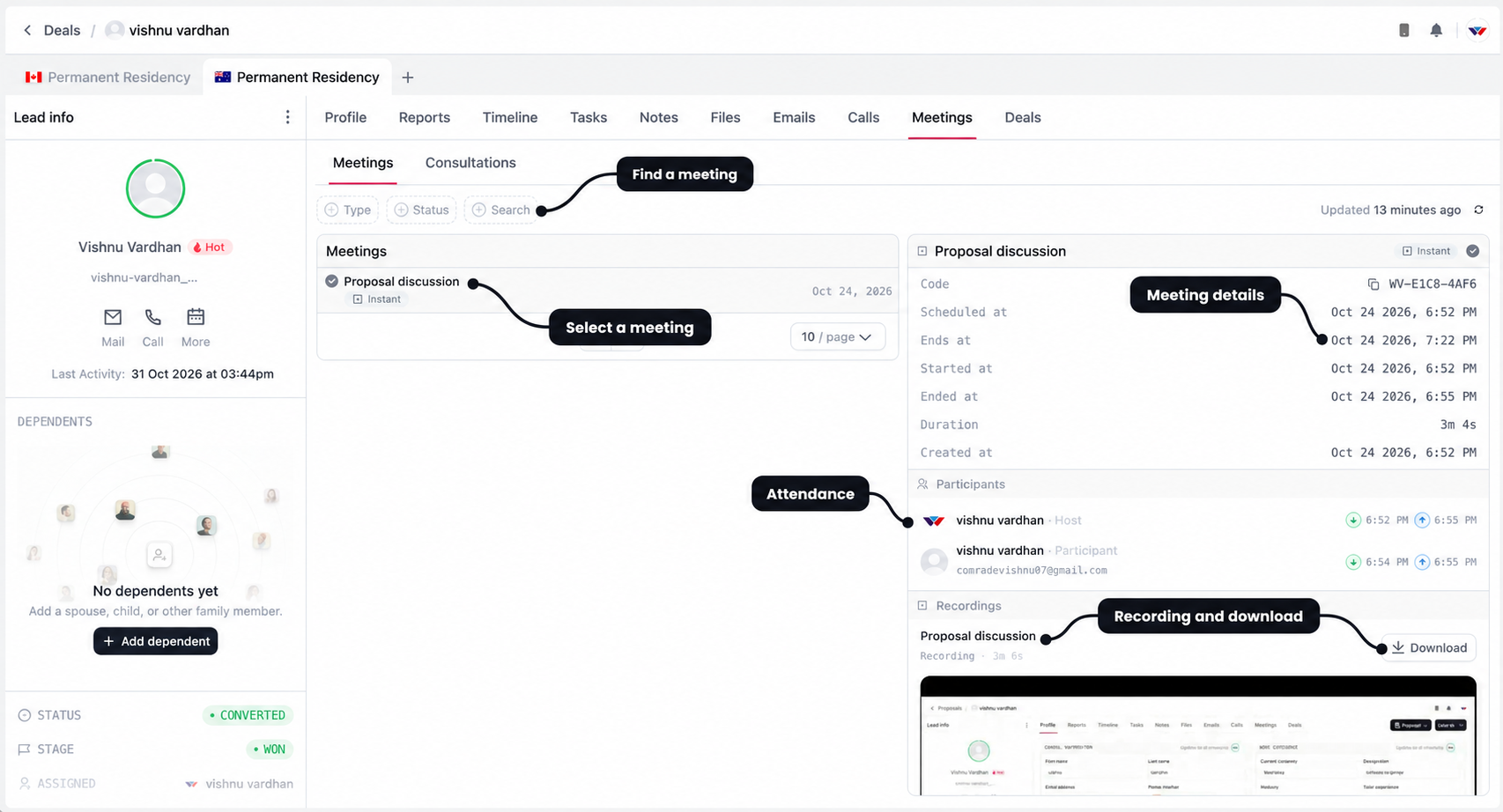Copy the meeting code with copy icon
The height and width of the screenshot is (812, 1503).
tap(1373, 284)
